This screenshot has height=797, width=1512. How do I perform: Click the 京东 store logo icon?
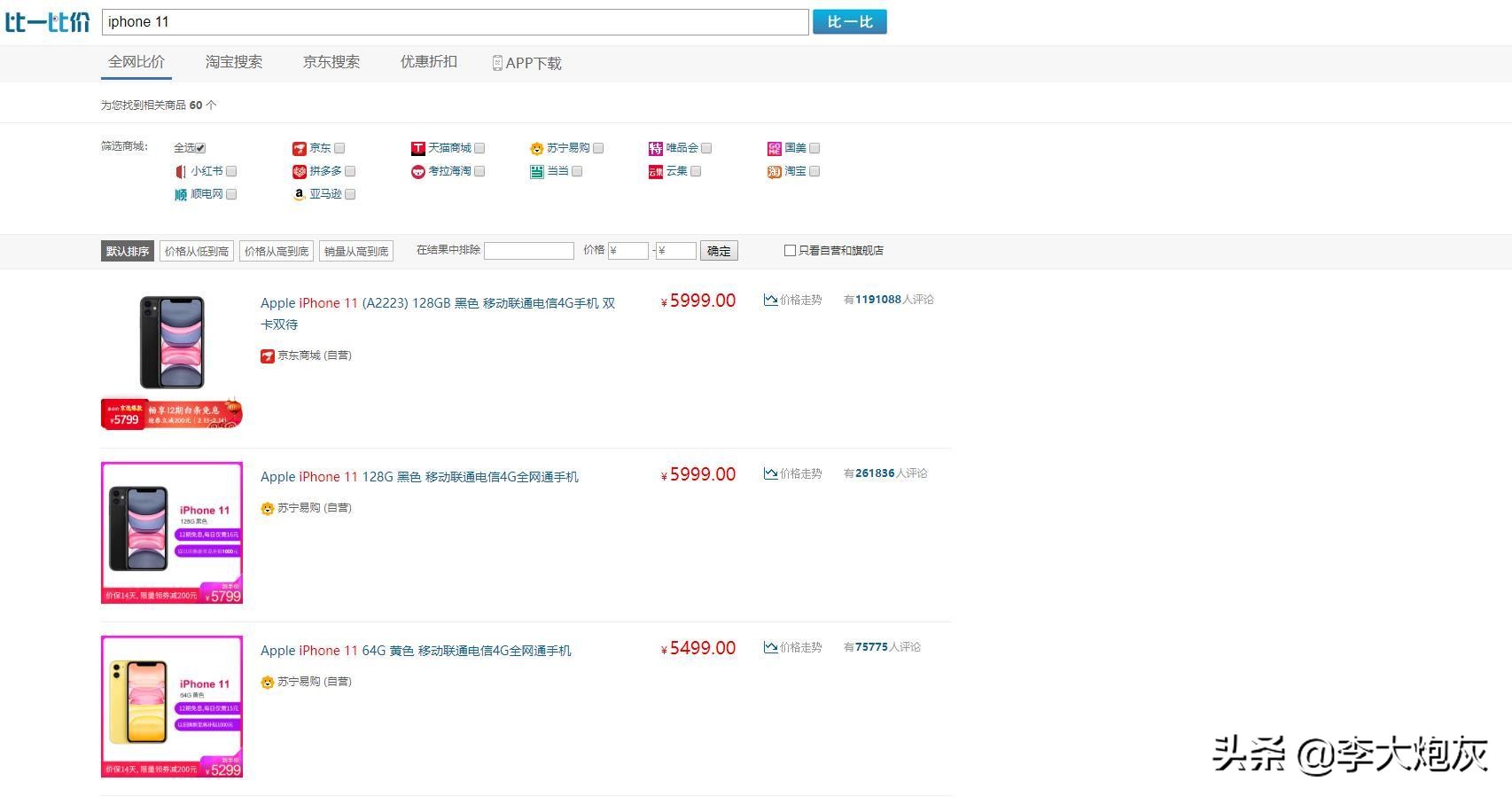(x=300, y=149)
